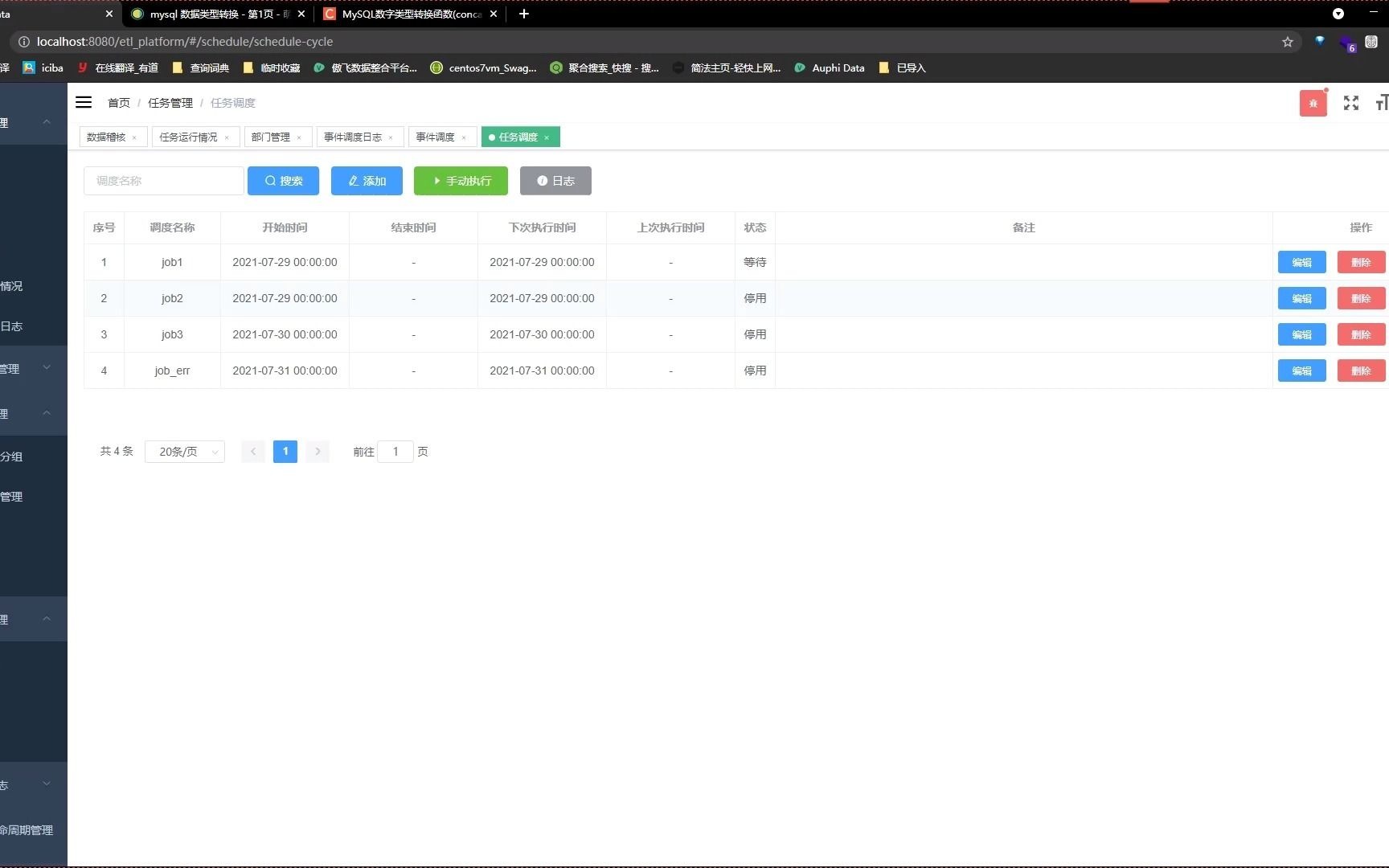Close the mysql 数据类型转换 browser tab
The image size is (1389, 868).
pyautogui.click(x=301, y=14)
